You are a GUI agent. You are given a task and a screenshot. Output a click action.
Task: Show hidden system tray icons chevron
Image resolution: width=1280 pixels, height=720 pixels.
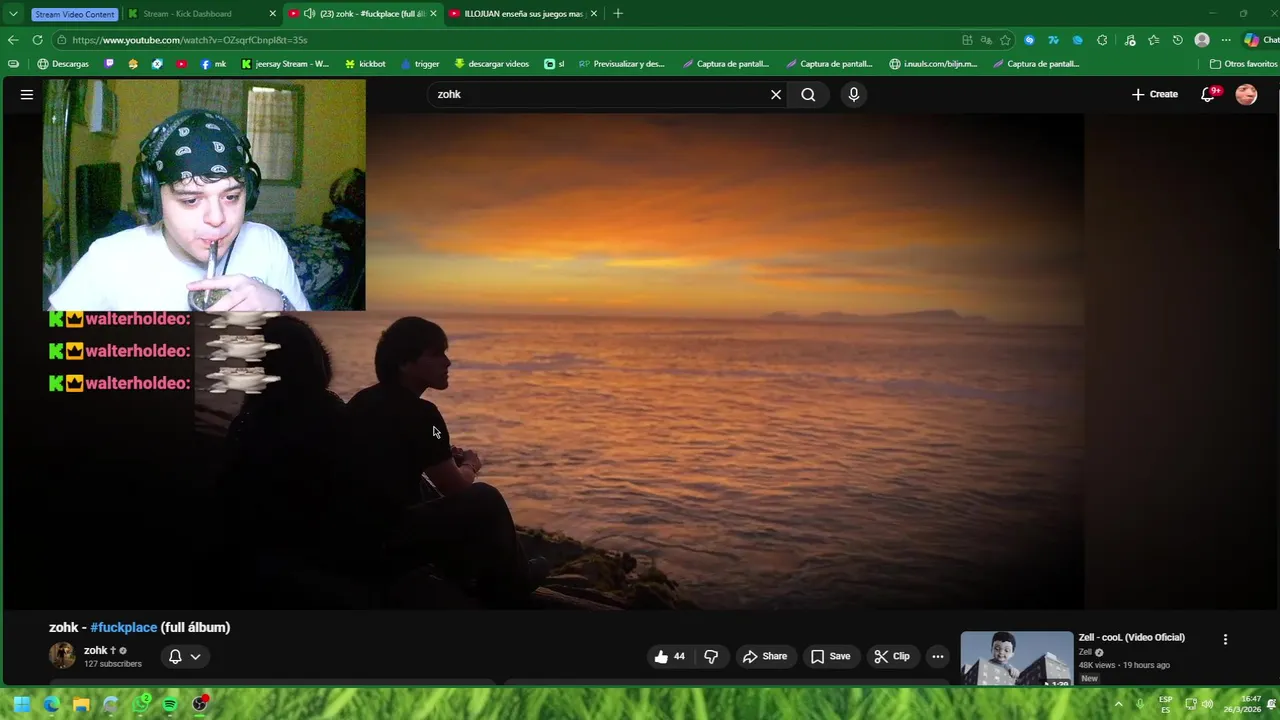pos(1118,704)
